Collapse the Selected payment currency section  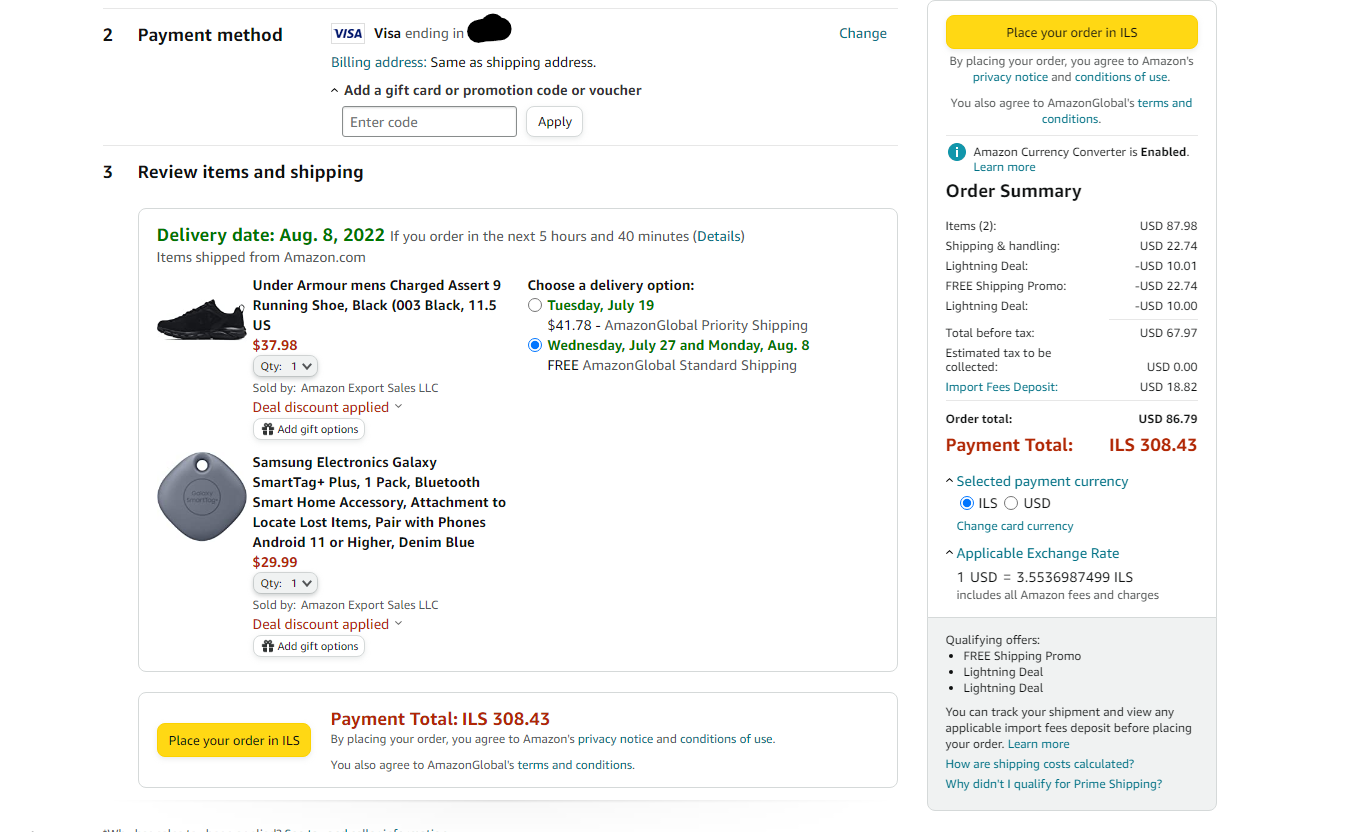(950, 481)
